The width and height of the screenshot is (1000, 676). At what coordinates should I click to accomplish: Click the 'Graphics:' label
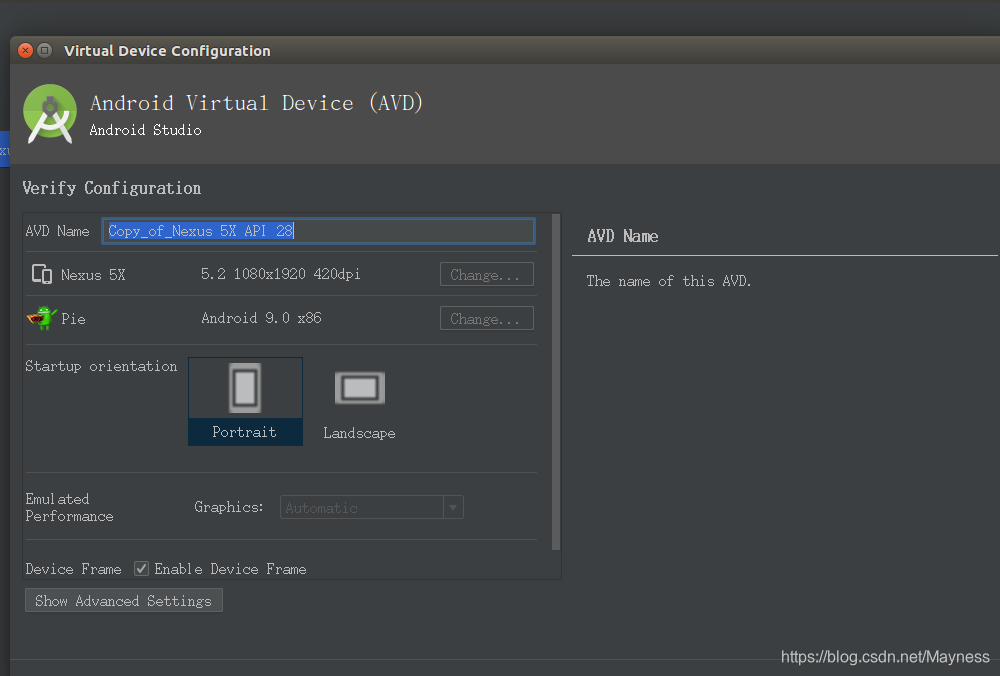pyautogui.click(x=228, y=507)
